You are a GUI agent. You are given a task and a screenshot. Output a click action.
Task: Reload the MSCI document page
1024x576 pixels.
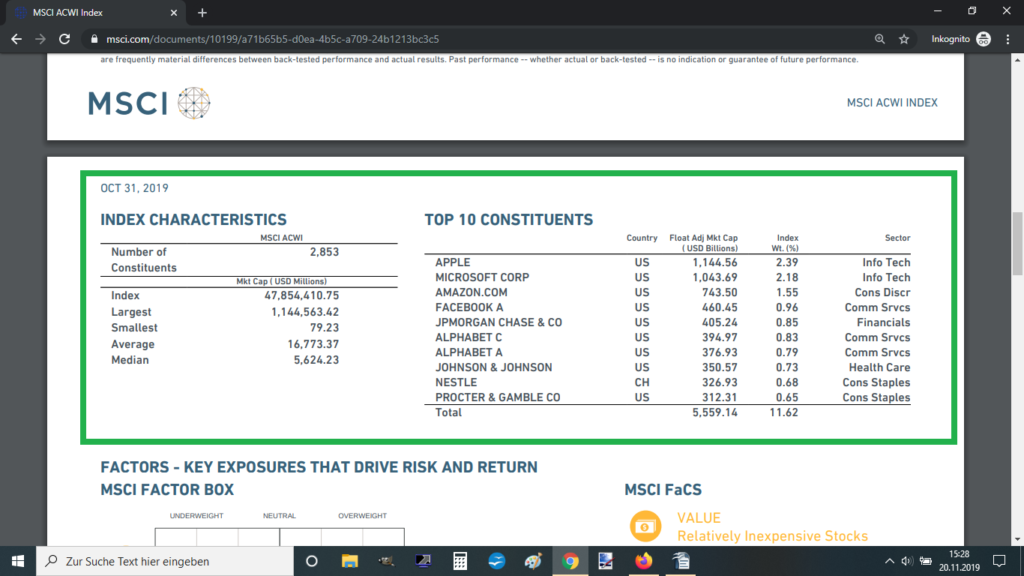coord(64,39)
